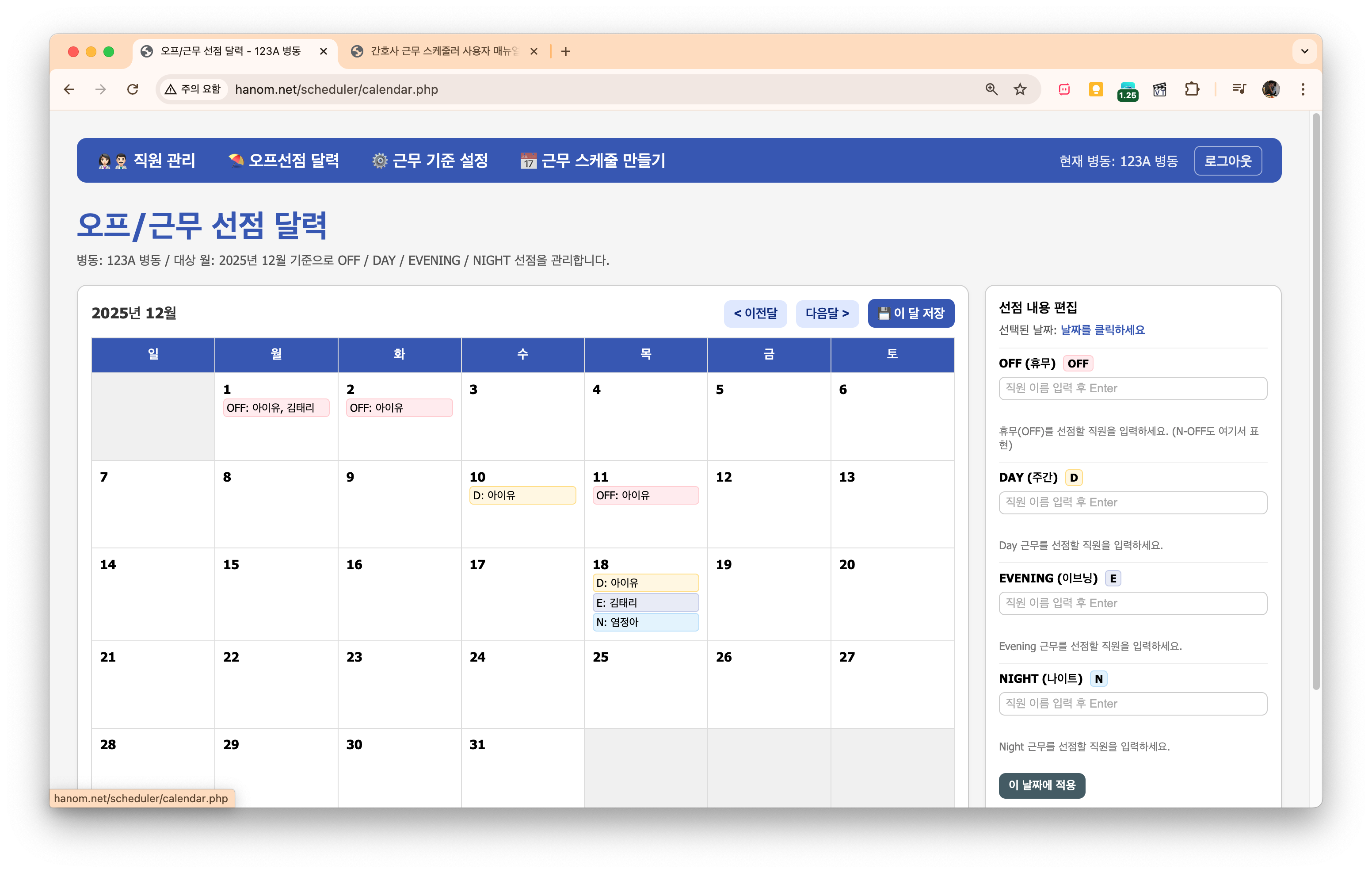Click the gear icon on 근무 기준 설정
The height and width of the screenshot is (873, 1372).
379,161
